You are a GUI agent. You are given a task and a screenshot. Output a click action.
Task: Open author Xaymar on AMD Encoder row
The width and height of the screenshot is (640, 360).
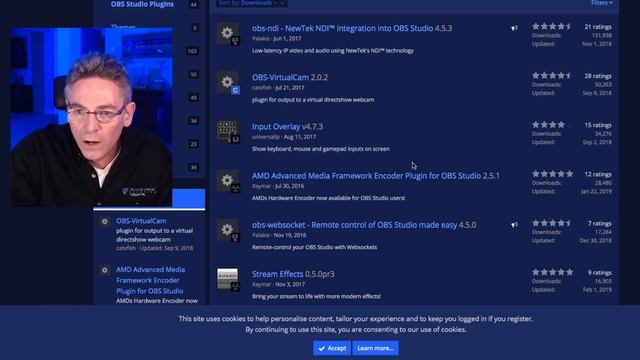coord(261,186)
